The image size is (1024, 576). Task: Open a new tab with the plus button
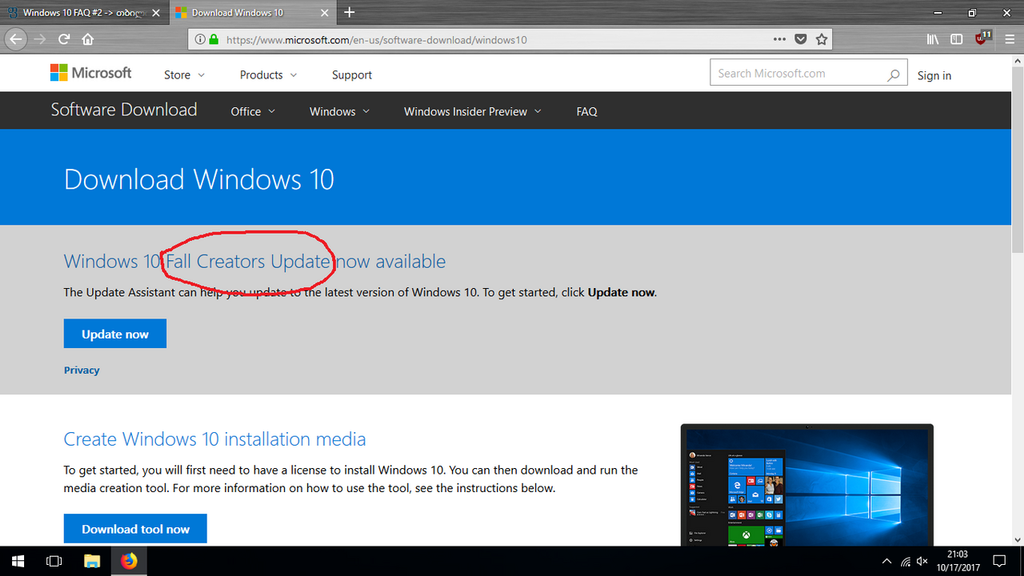click(x=349, y=12)
